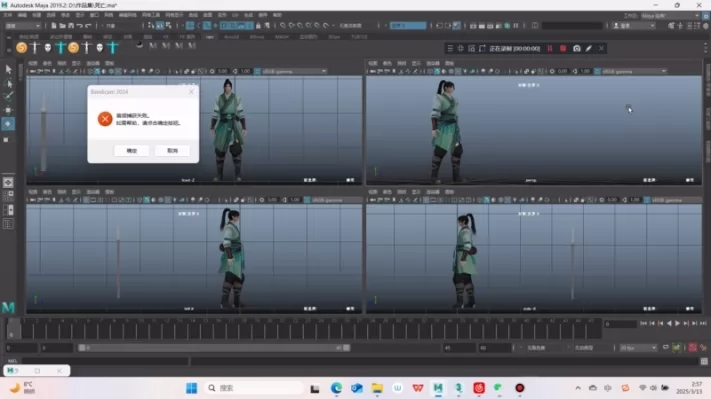The height and width of the screenshot is (399, 711).
Task: Take a screenshot with the camera icon
Action: (576, 48)
